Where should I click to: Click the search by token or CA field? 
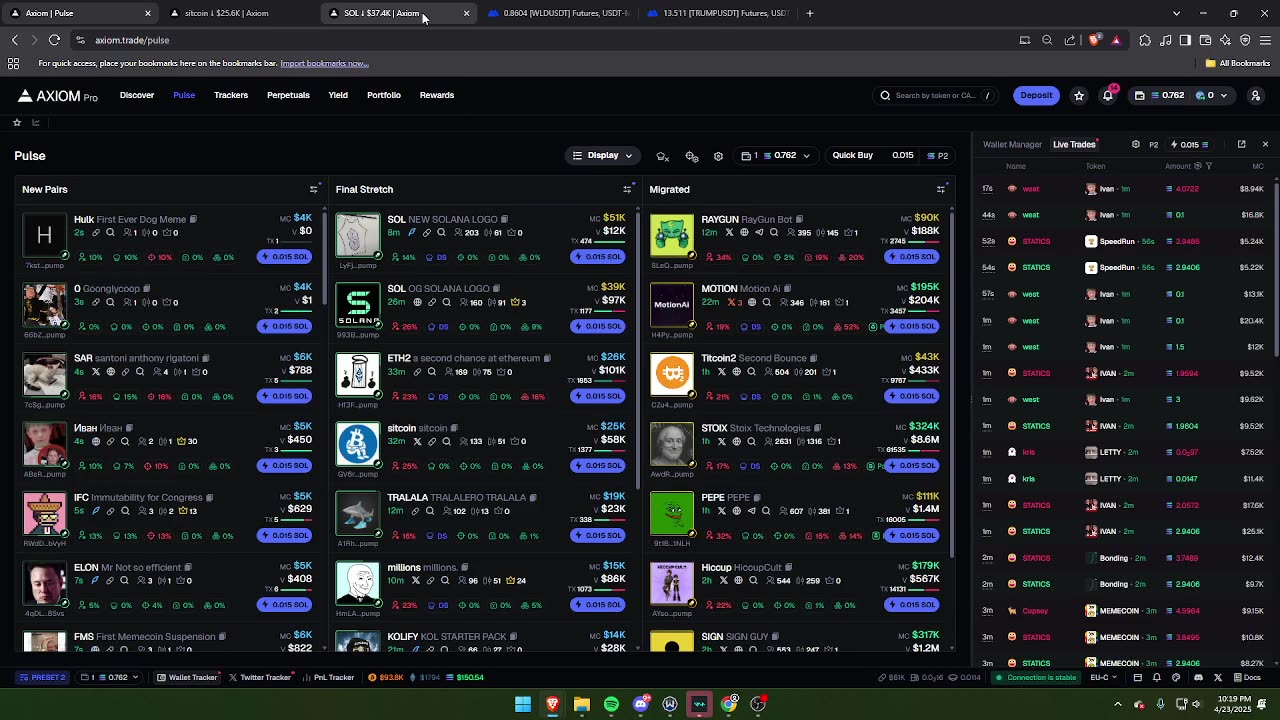pos(936,96)
